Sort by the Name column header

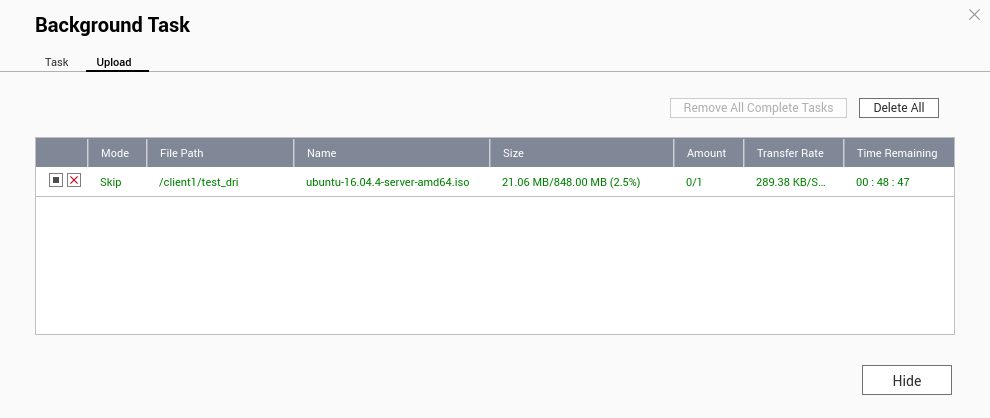point(322,153)
